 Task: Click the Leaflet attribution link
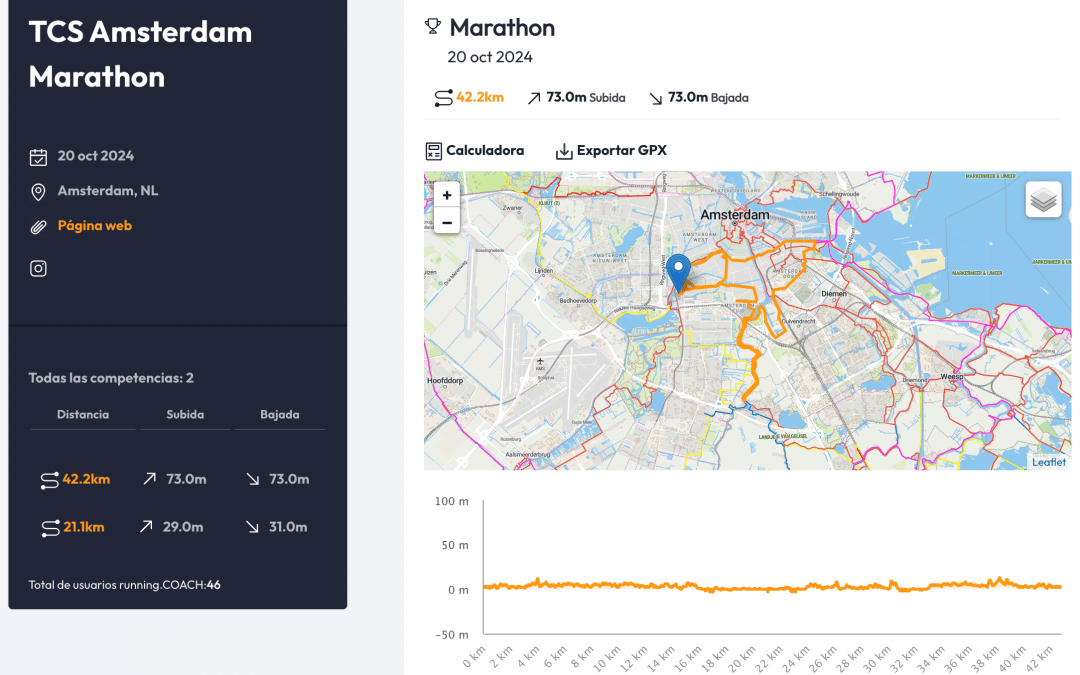[1049, 461]
